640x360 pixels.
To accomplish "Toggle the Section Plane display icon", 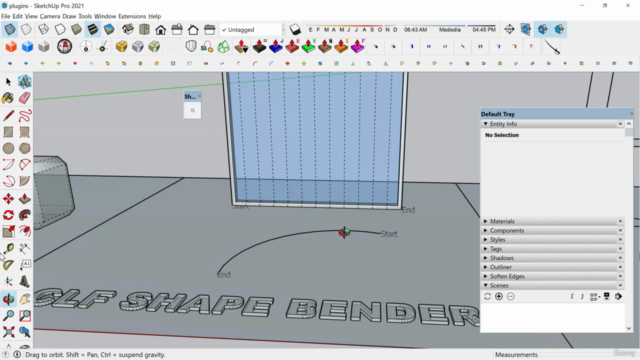I will (x=526, y=29).
